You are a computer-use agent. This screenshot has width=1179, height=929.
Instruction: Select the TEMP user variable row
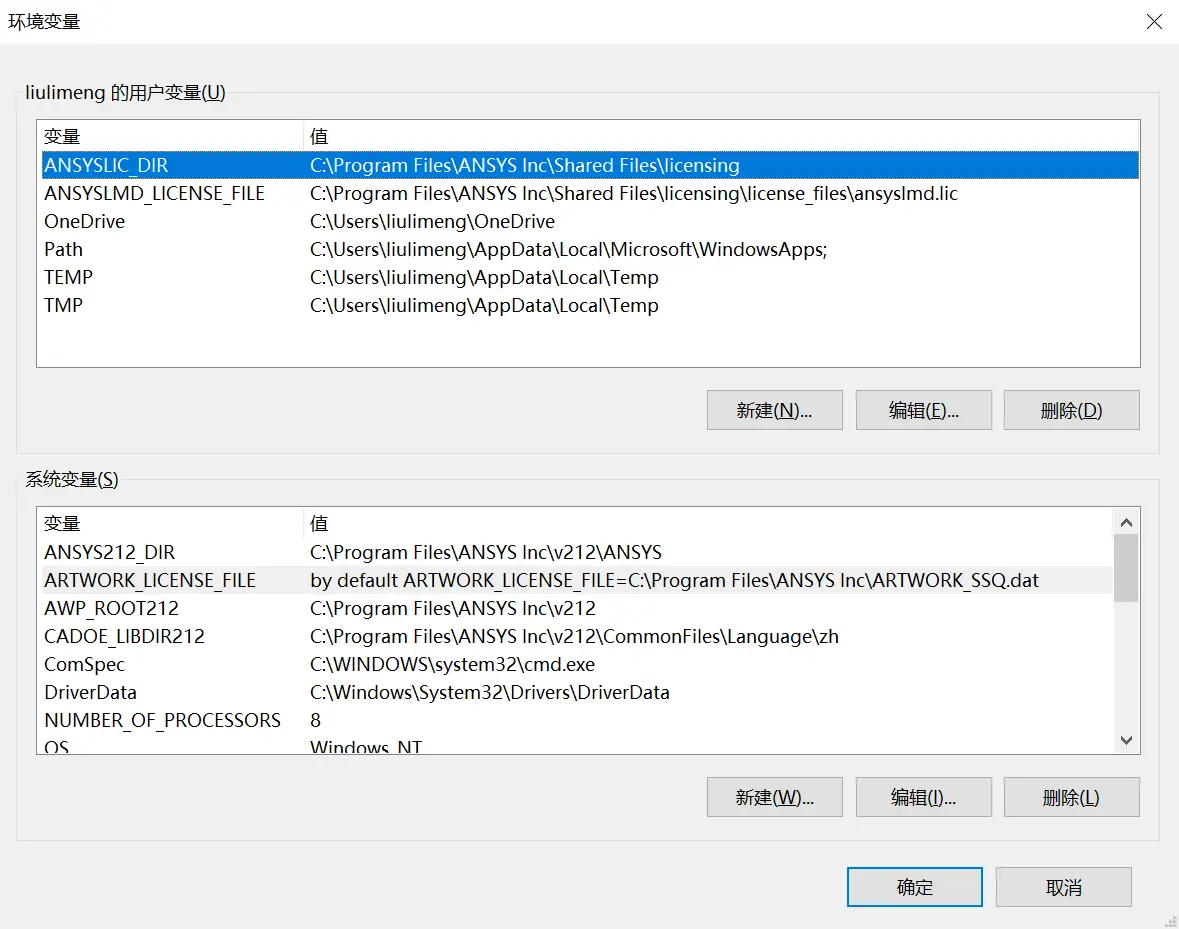tap(590, 277)
